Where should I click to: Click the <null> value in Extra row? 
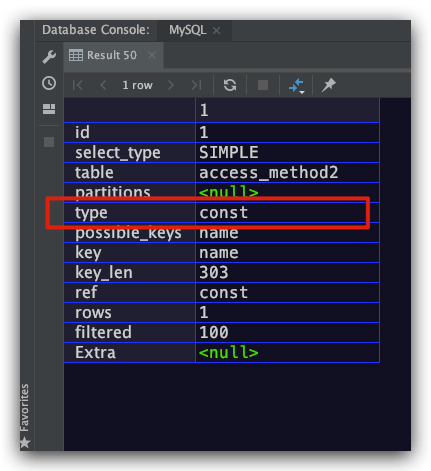tap(287, 353)
